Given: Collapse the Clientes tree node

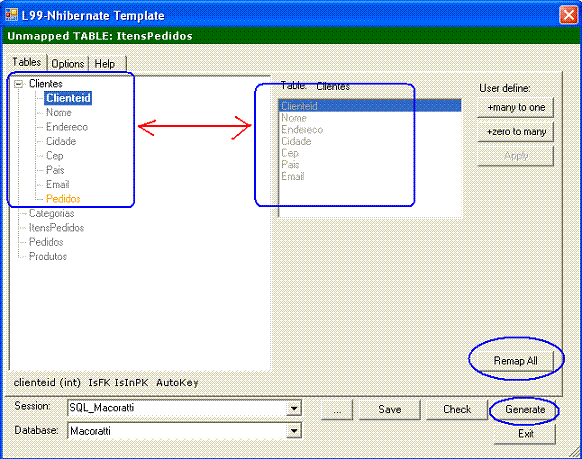Looking at the screenshot, I should tap(18, 84).
